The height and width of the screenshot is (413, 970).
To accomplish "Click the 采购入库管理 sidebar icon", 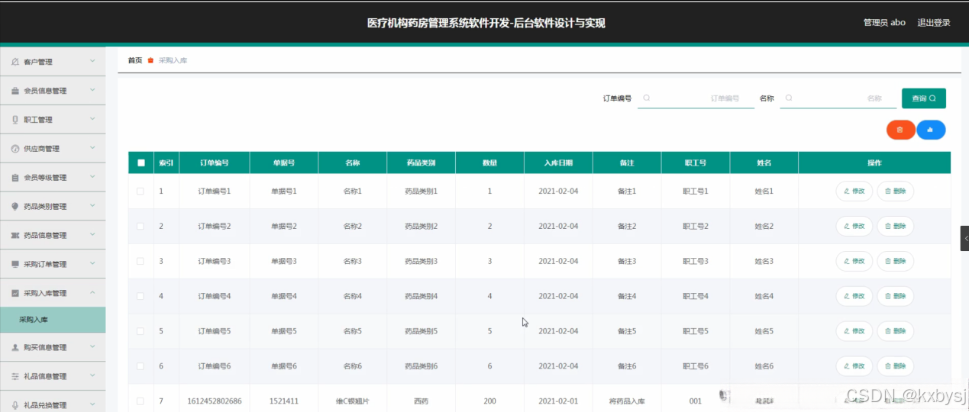I will [x=15, y=293].
